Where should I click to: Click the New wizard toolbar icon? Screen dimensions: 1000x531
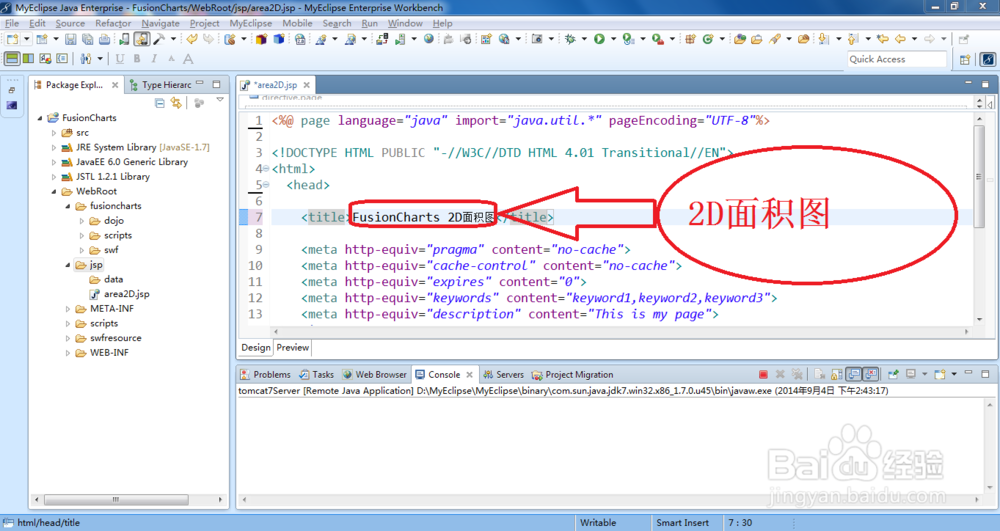pyautogui.click(x=12, y=39)
